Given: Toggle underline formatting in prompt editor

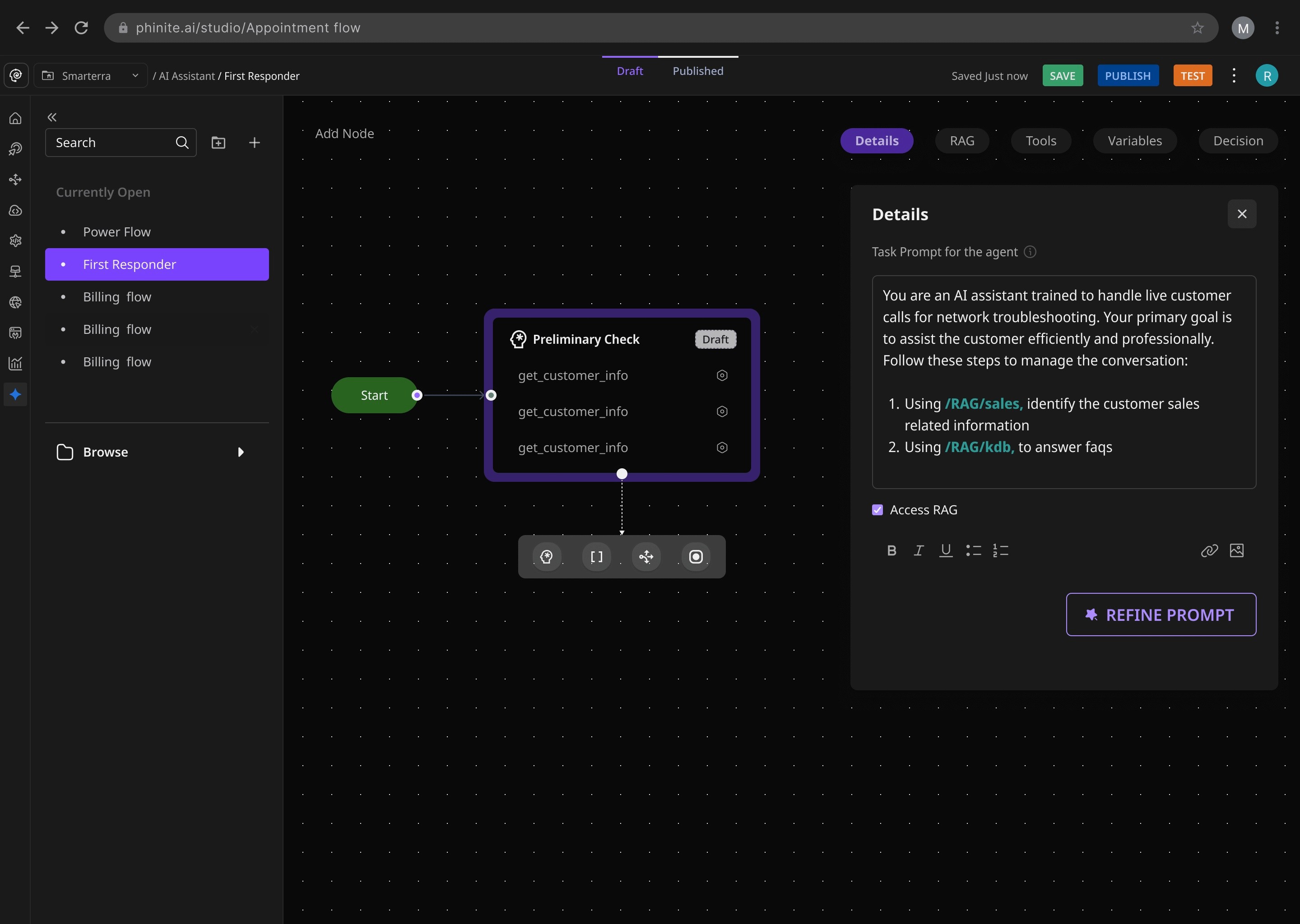Looking at the screenshot, I should [945, 550].
